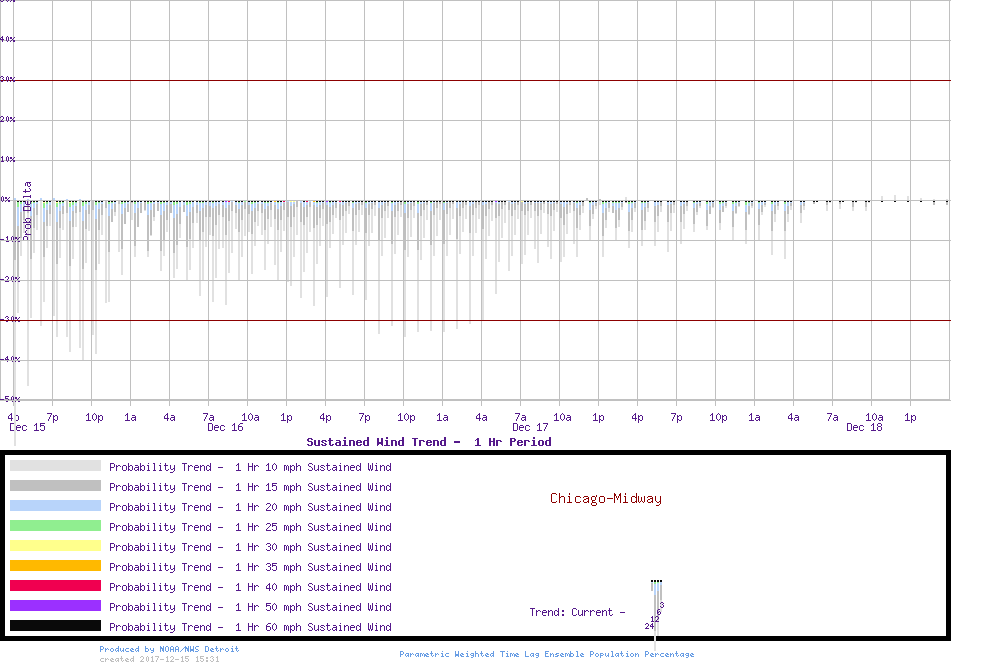Click the purple 50 mph legend swatch
The height and width of the screenshot is (670, 1000).
click(55, 606)
